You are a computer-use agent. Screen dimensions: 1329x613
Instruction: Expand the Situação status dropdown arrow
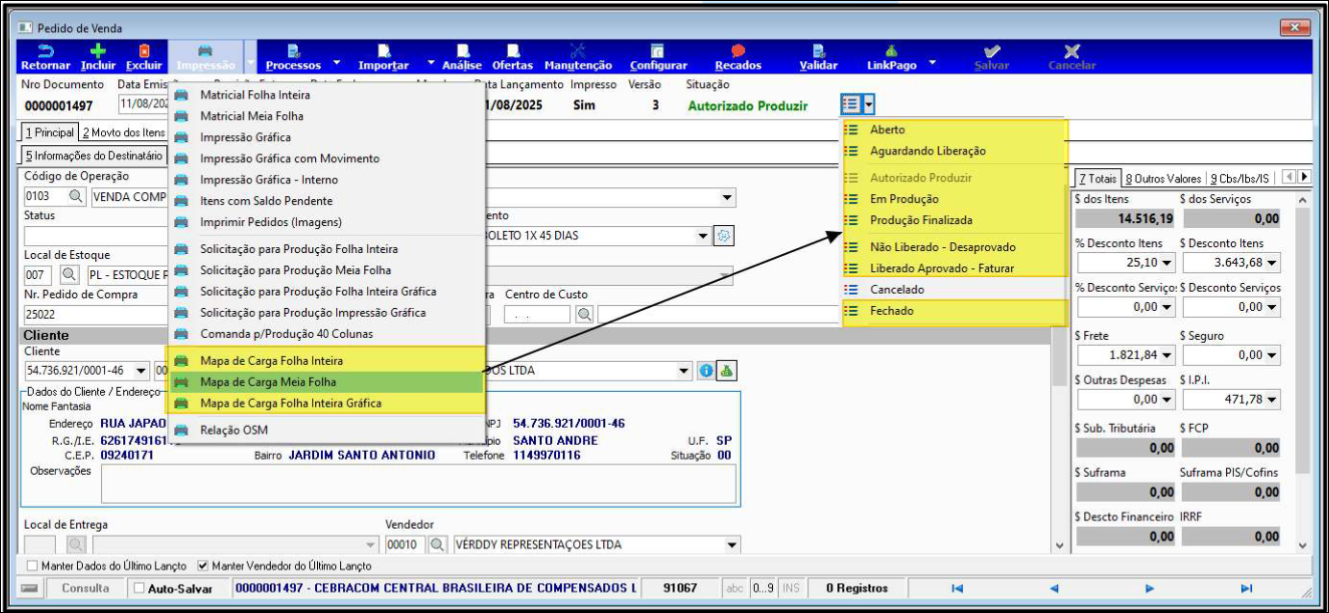(x=869, y=104)
